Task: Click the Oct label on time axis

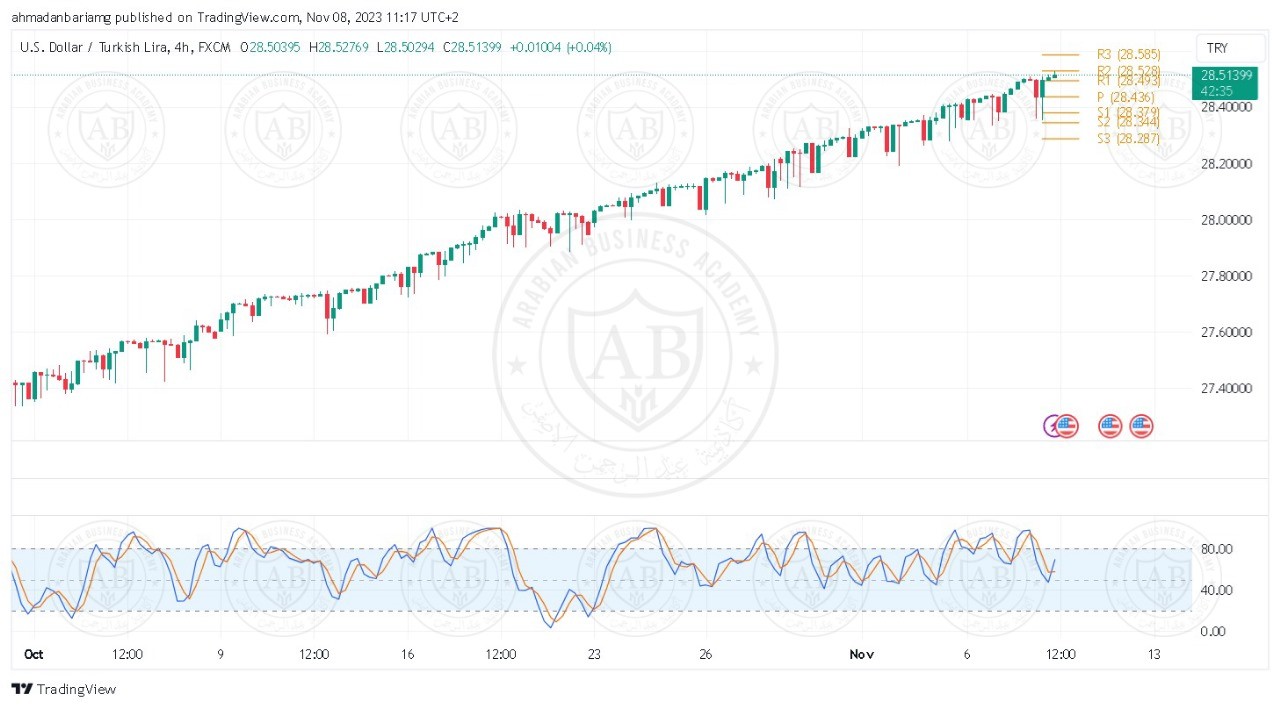Action: [34, 654]
